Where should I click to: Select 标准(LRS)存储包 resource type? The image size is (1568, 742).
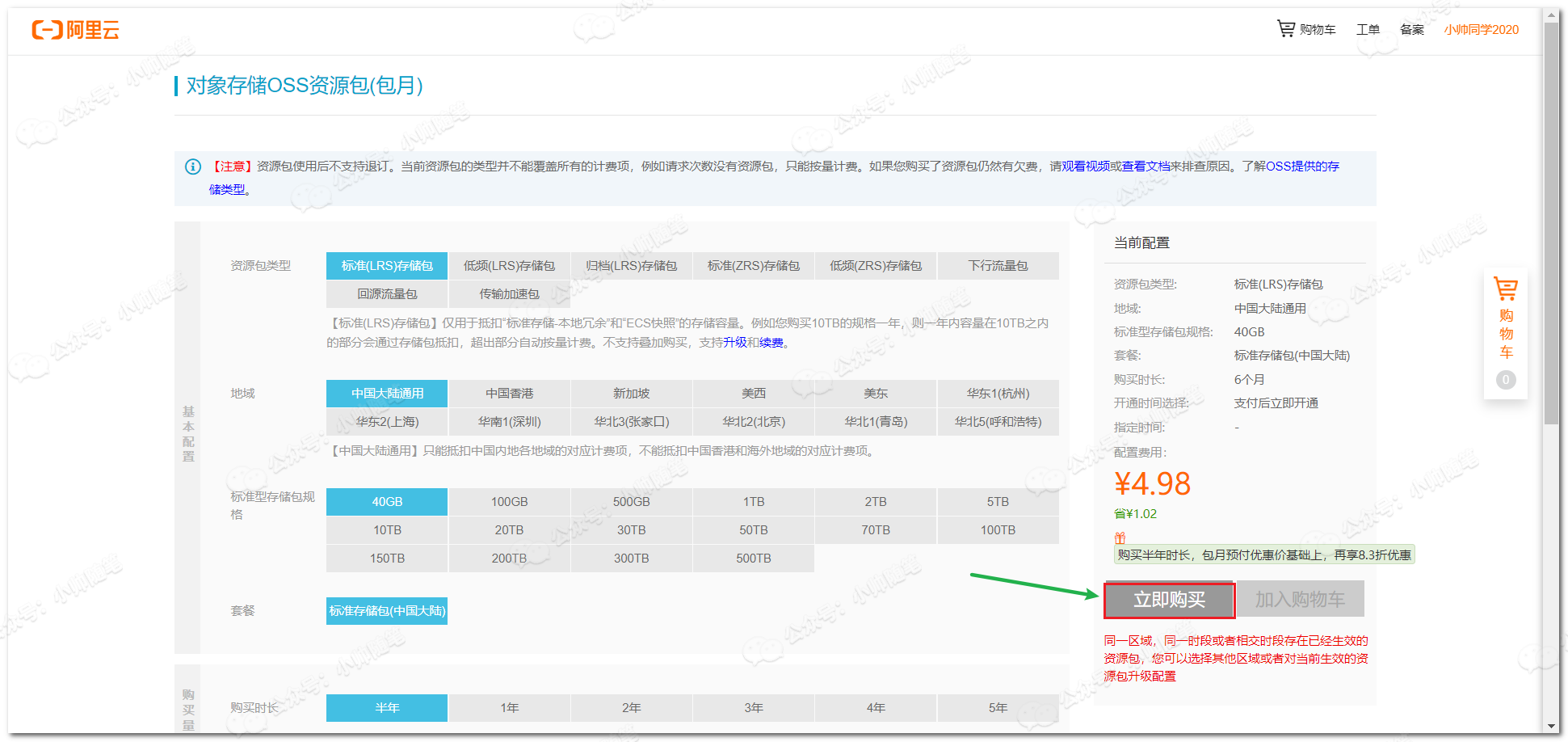coord(387,266)
